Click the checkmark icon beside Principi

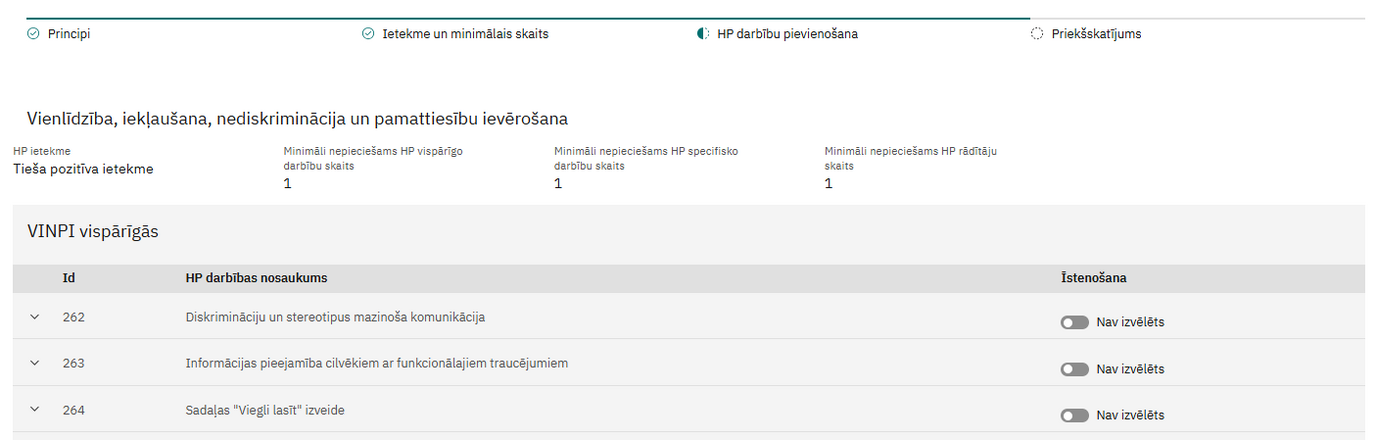33,34
